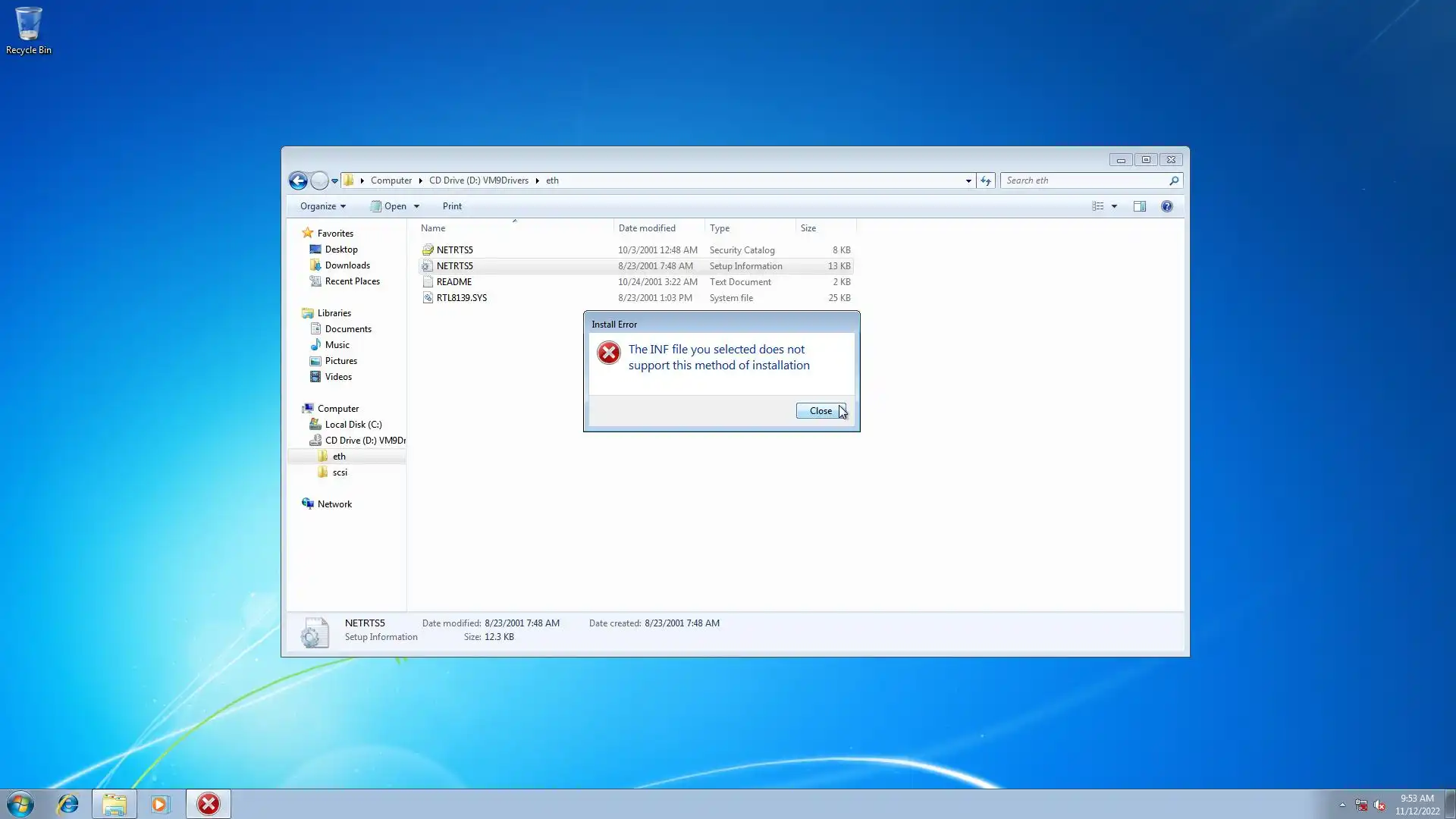This screenshot has height=819, width=1456.
Task: Click the Back navigation arrow
Action: tap(298, 180)
